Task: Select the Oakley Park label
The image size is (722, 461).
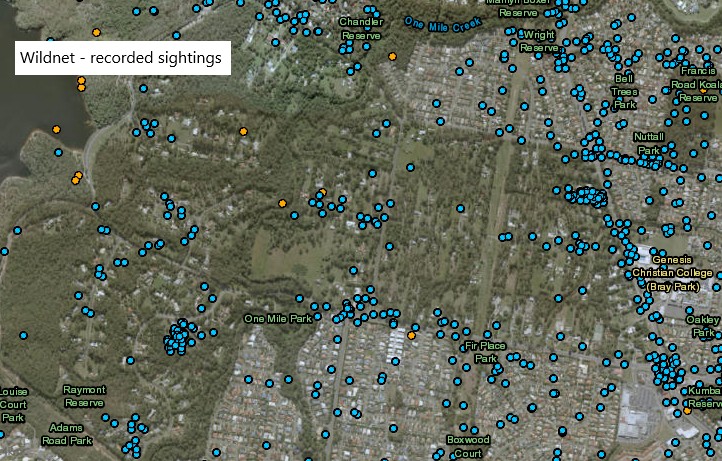Action: coord(704,326)
